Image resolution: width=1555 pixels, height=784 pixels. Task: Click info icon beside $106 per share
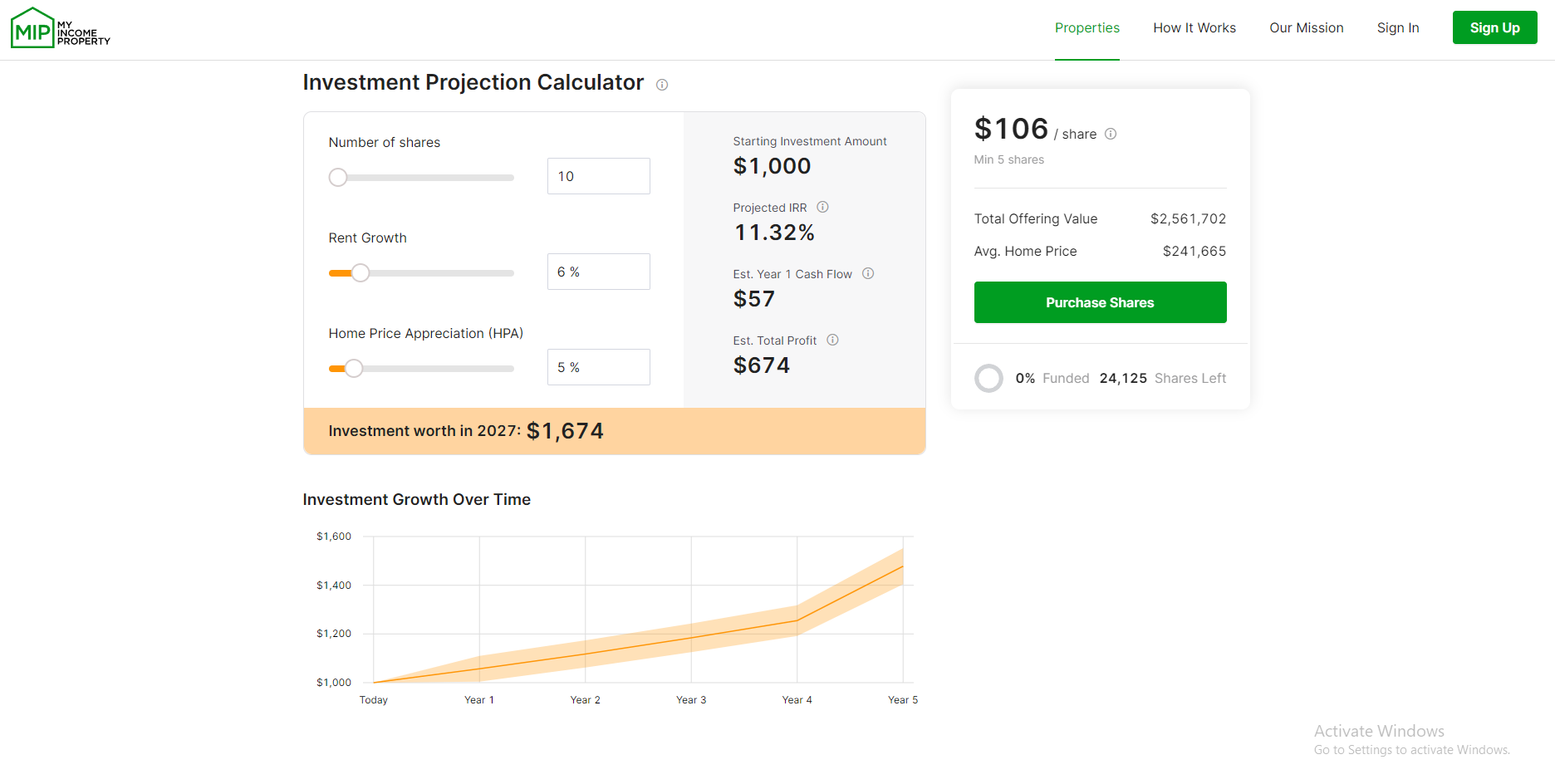pos(1111,134)
